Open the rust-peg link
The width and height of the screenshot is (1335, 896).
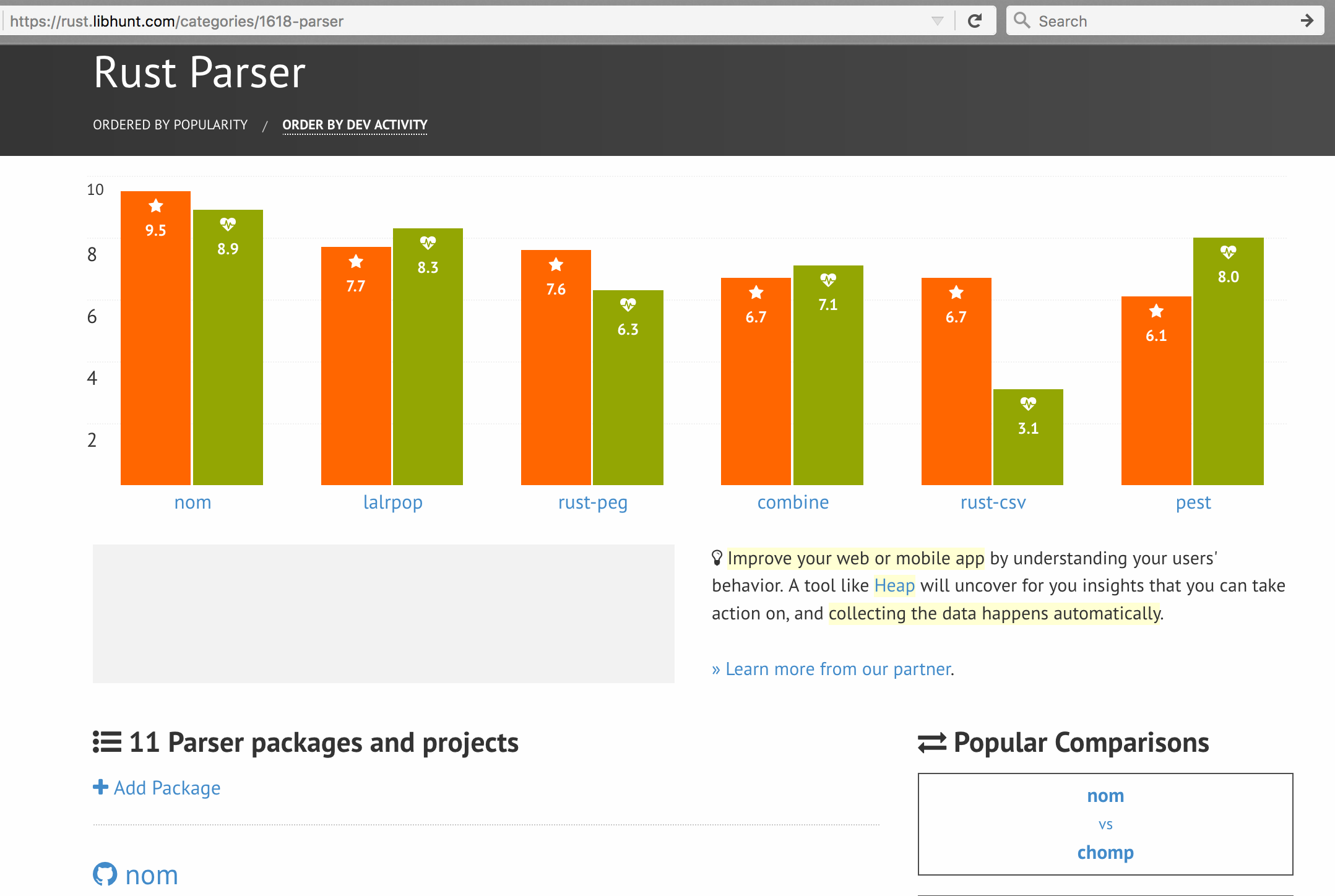[593, 502]
